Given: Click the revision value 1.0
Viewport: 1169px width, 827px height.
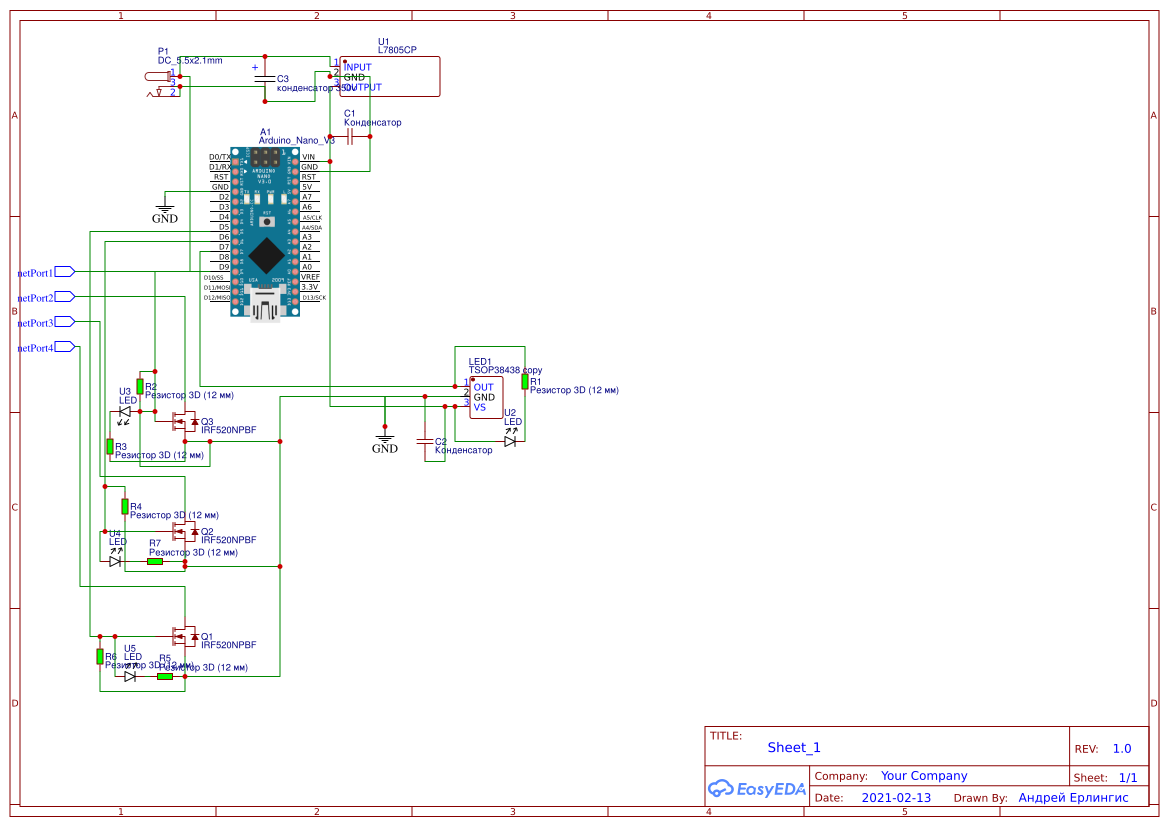Looking at the screenshot, I should 1121,747.
